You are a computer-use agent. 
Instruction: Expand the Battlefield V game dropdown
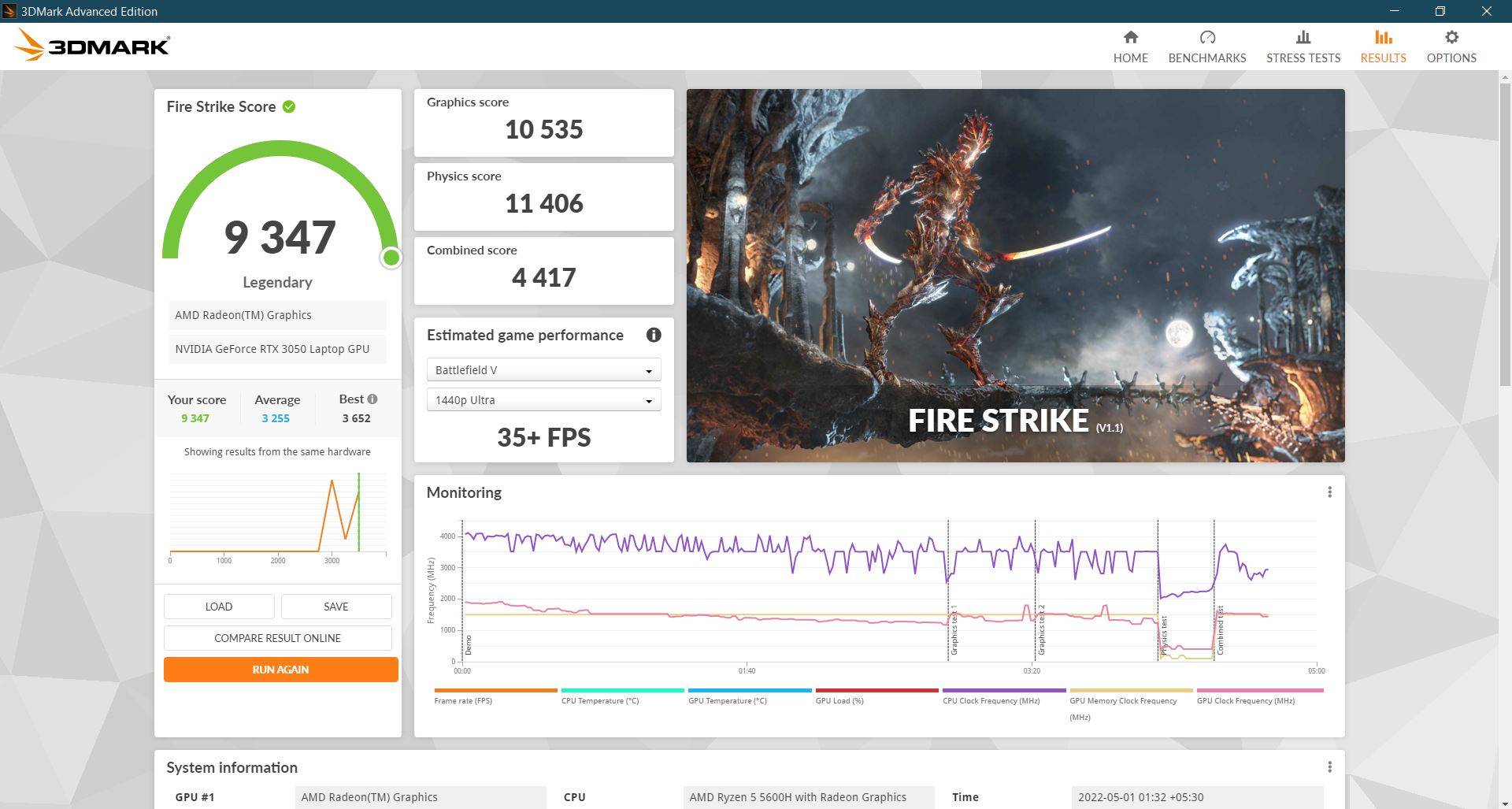click(543, 370)
